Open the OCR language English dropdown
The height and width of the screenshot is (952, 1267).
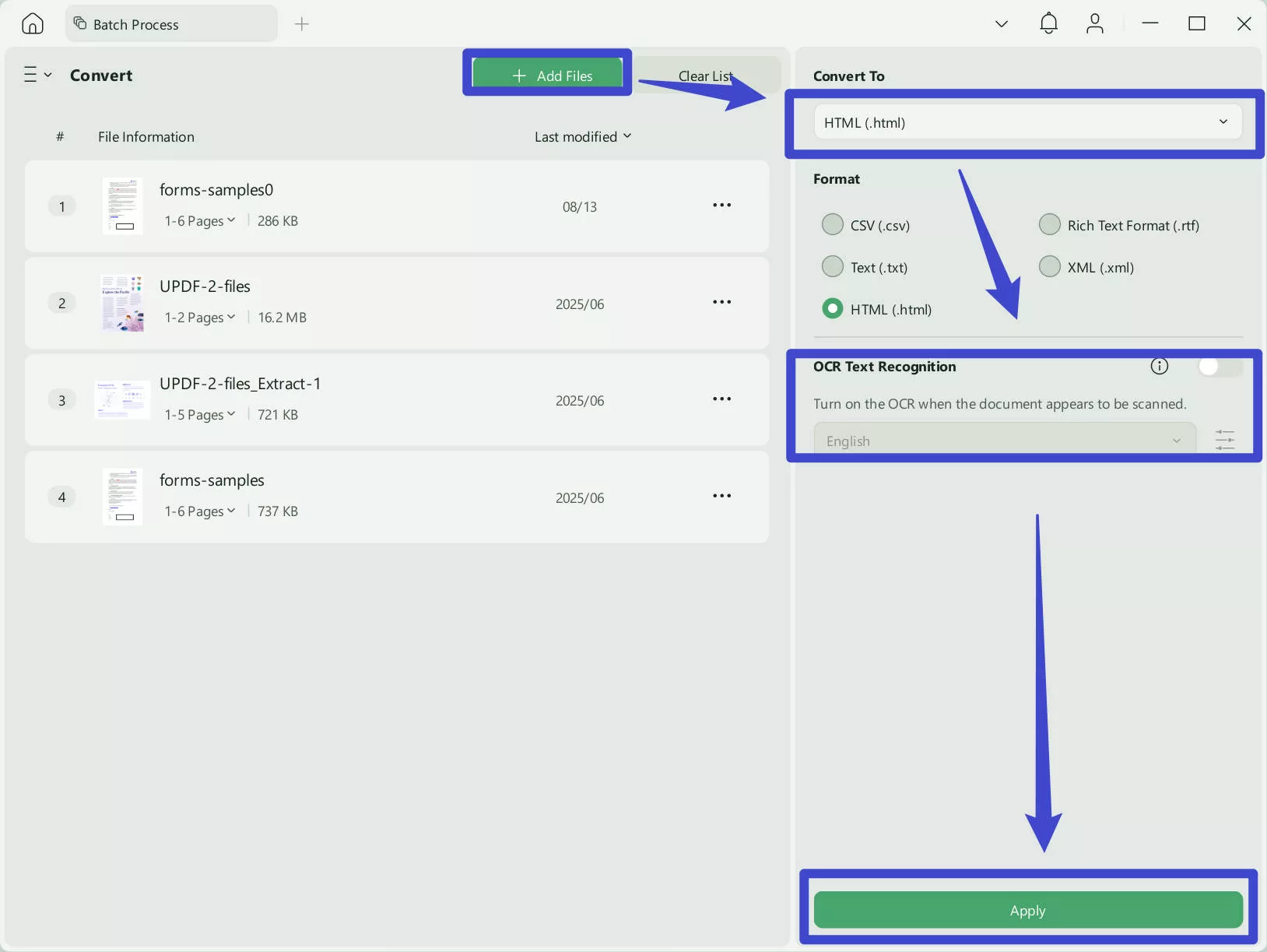tap(1004, 441)
